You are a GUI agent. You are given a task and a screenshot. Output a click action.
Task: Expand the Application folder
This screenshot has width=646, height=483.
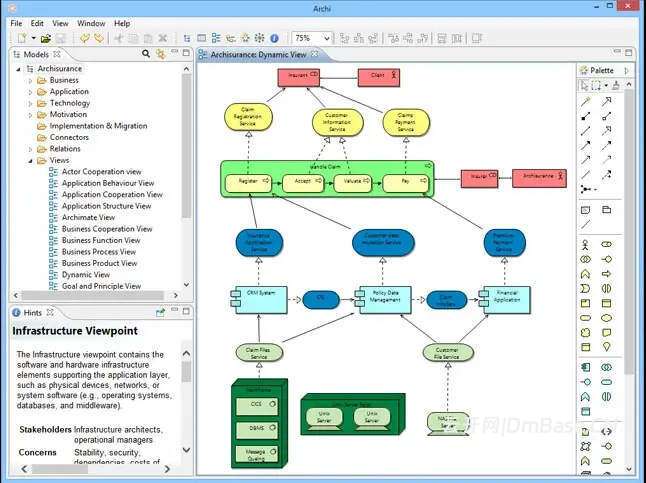[x=30, y=92]
